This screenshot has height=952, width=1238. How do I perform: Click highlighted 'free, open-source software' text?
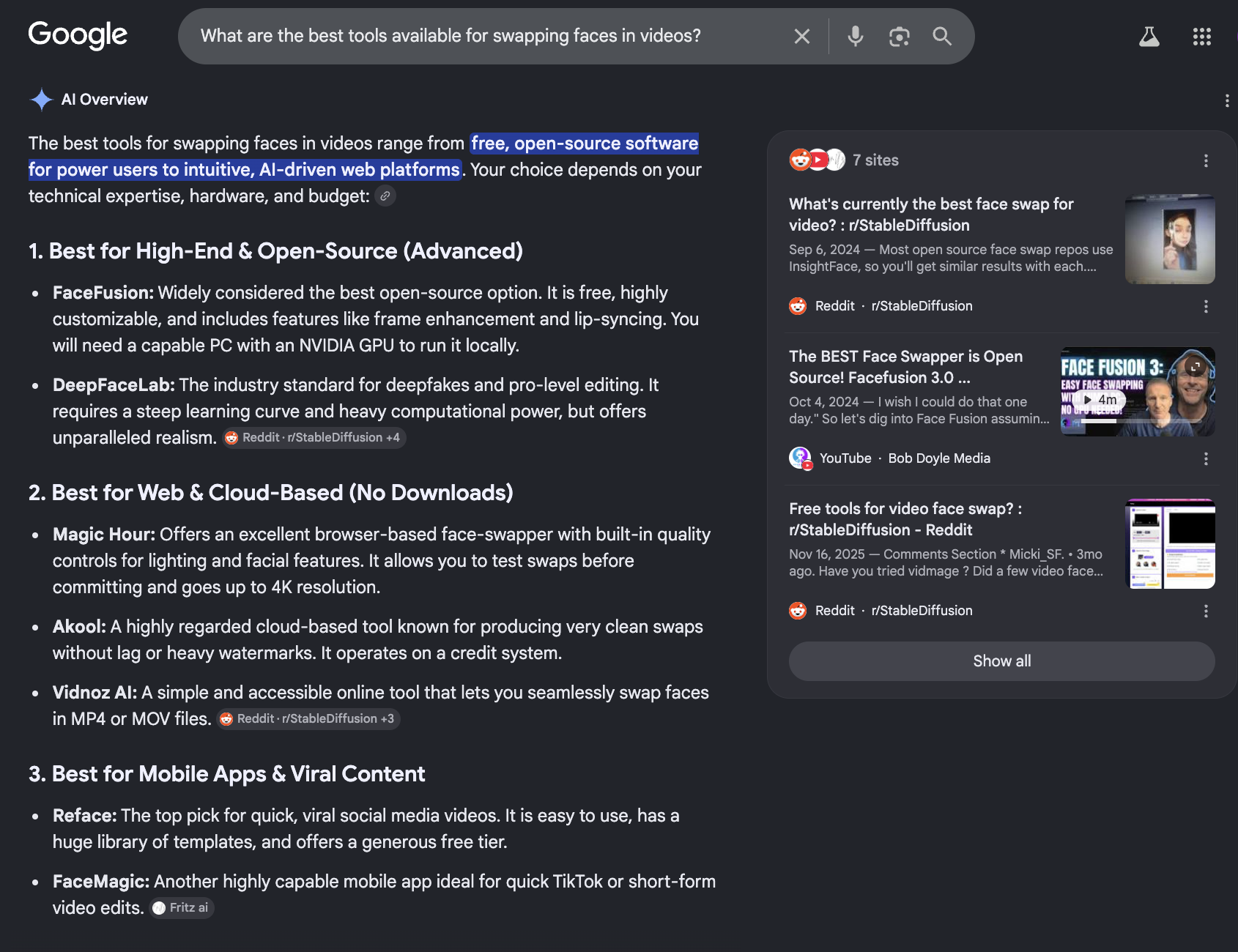pos(585,144)
